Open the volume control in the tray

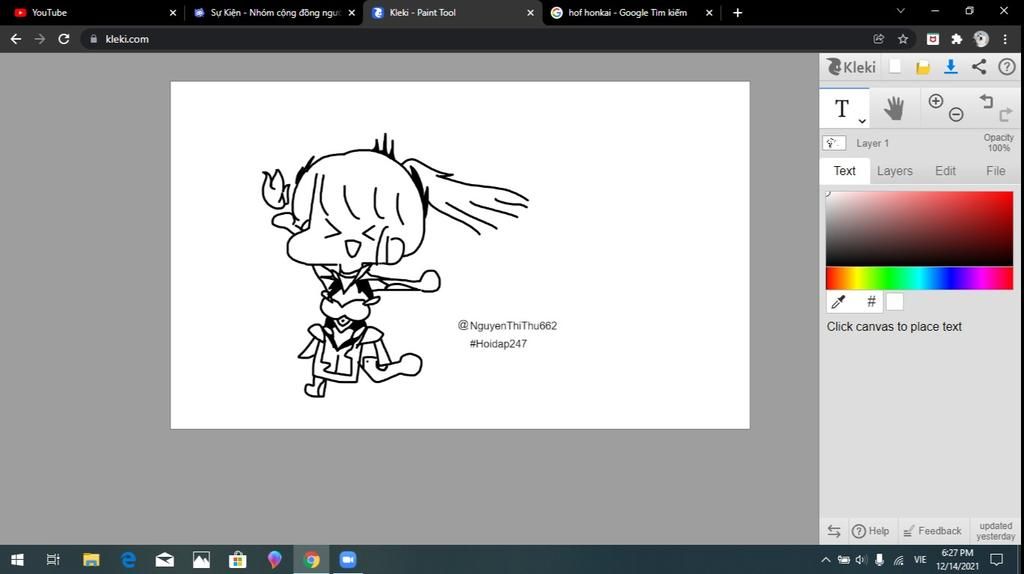click(860, 560)
